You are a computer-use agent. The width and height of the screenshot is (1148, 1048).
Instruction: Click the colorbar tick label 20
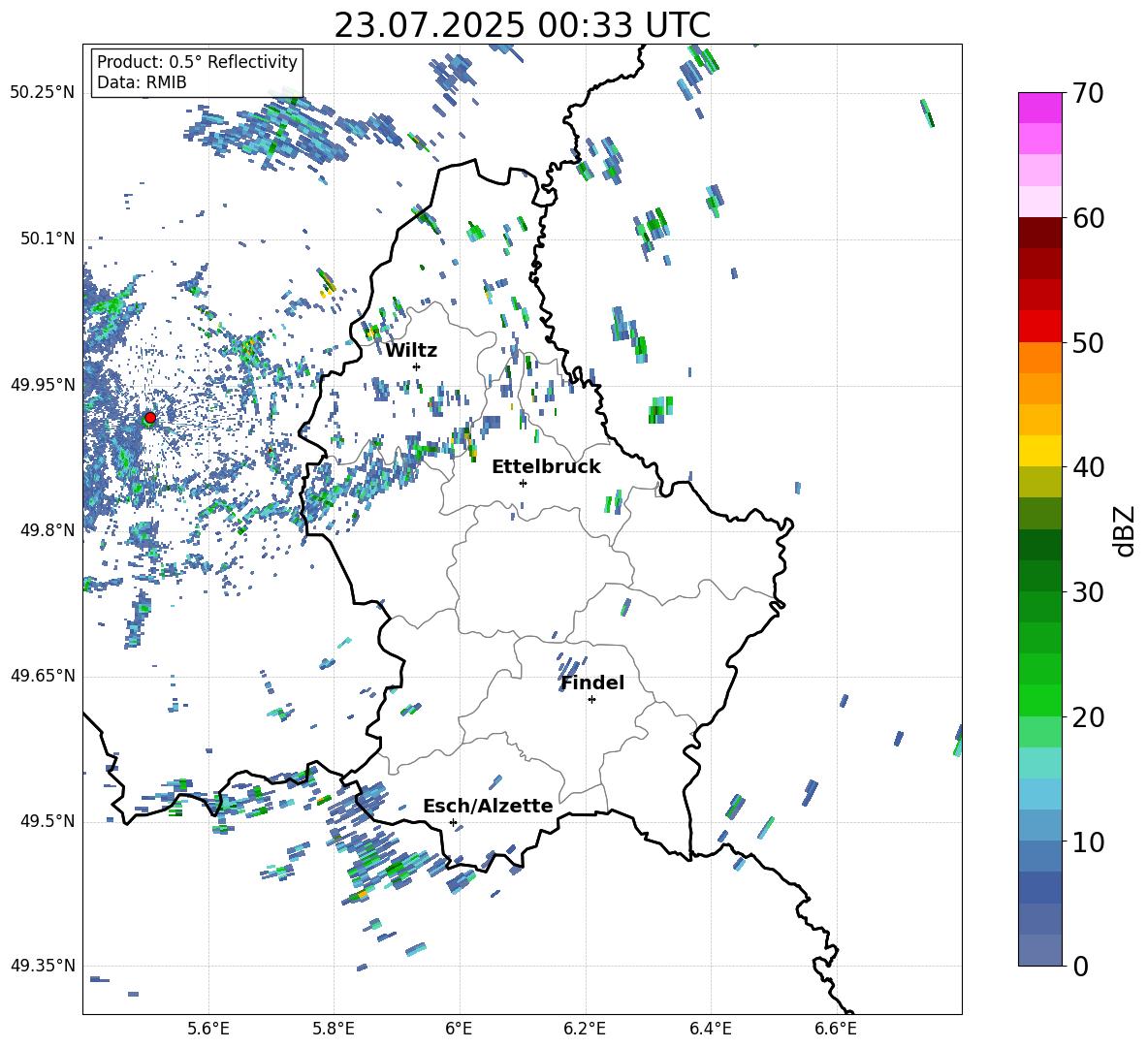[1088, 717]
